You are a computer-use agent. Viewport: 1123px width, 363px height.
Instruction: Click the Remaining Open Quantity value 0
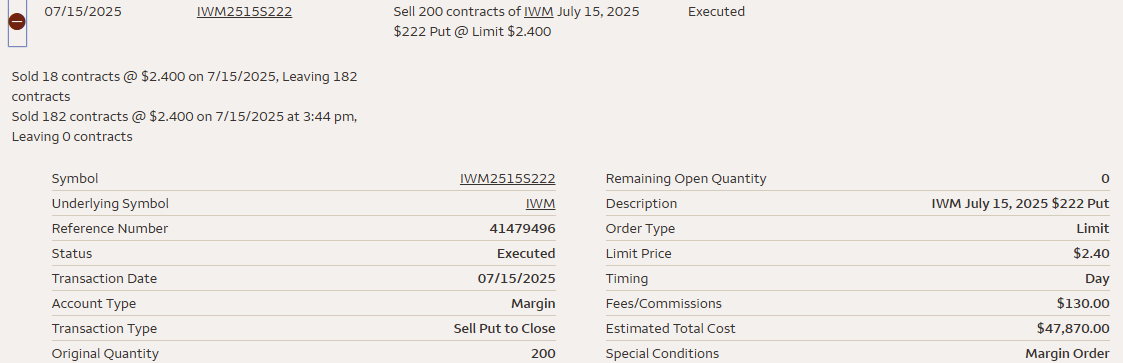1106,178
